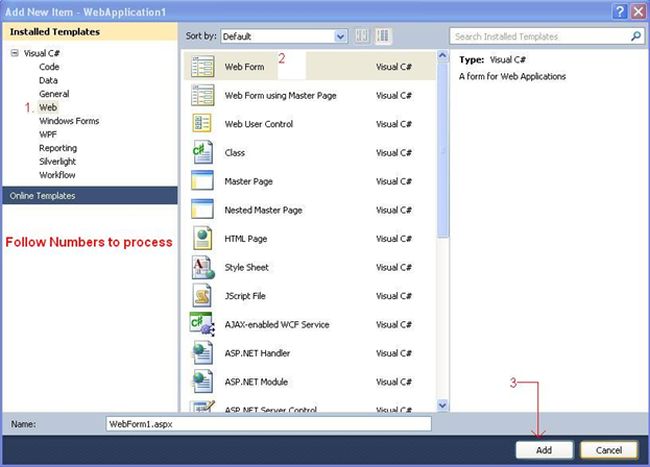Choose the Silverlight category

pos(57,162)
